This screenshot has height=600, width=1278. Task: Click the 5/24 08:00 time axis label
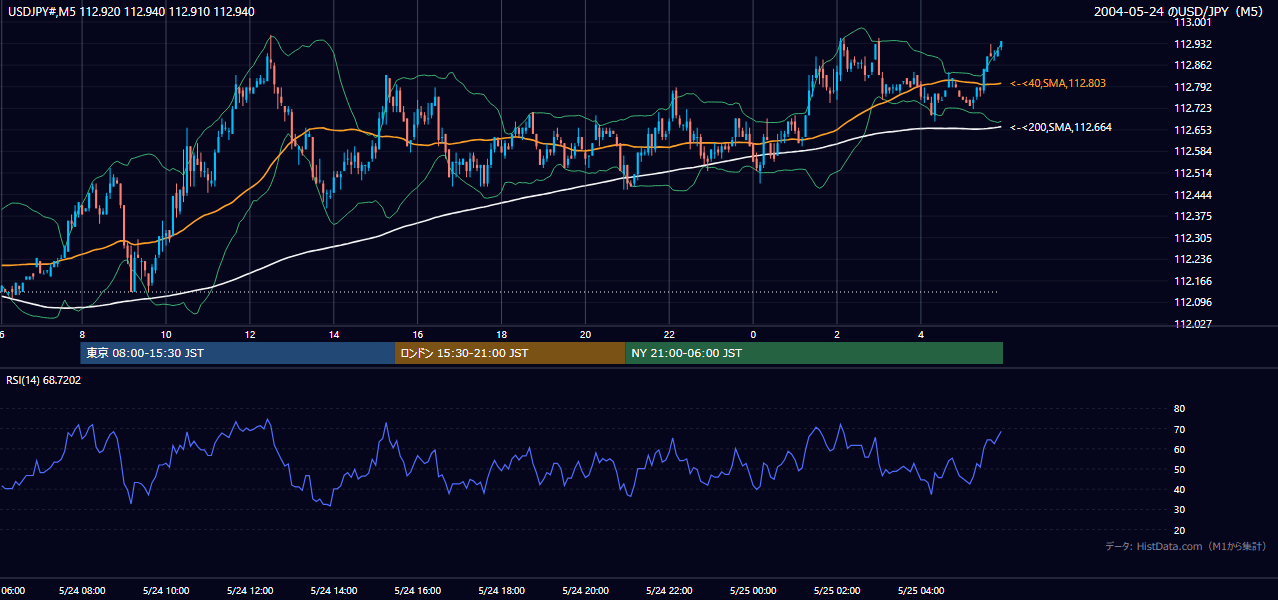[x=82, y=590]
